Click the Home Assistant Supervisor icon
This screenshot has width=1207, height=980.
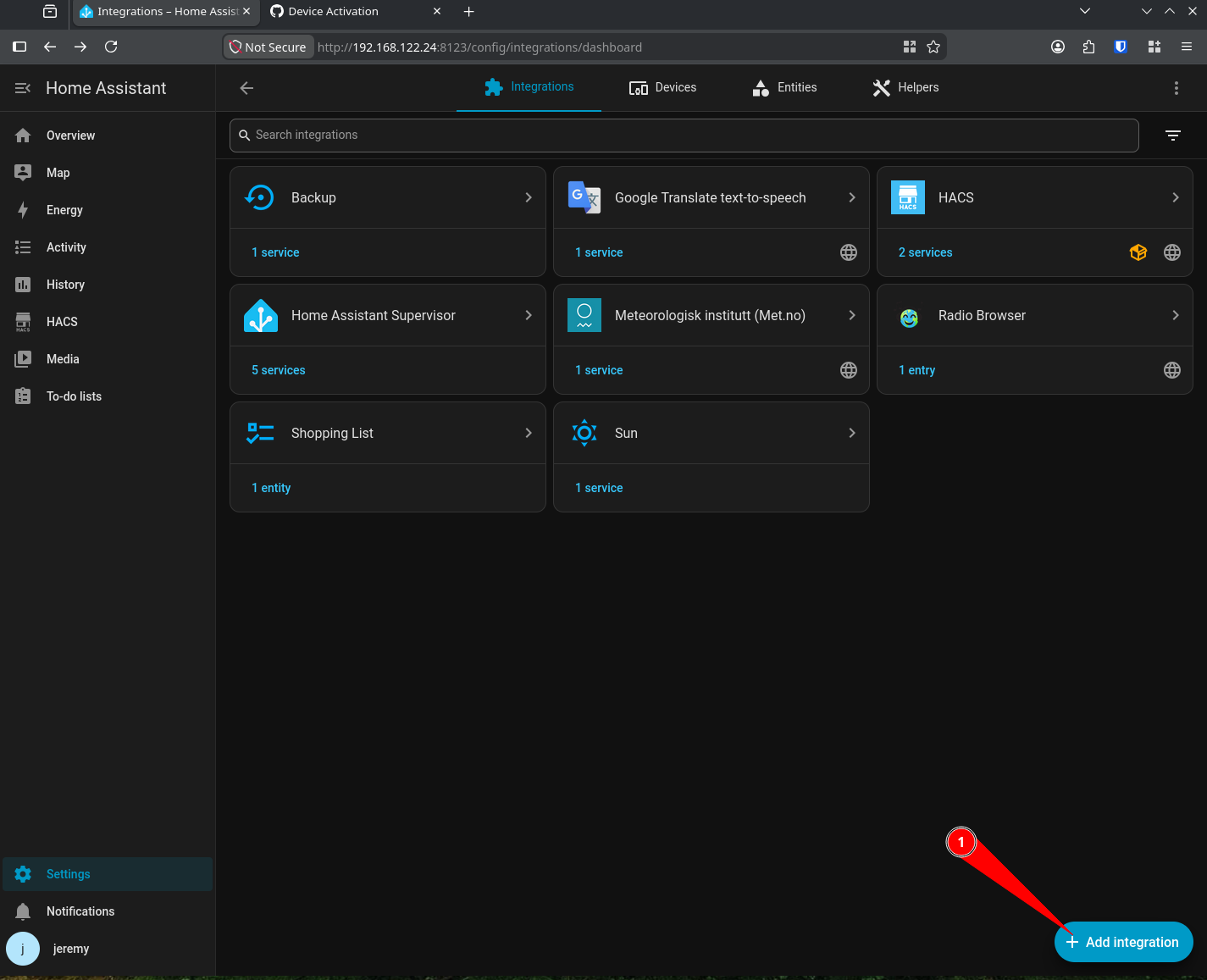pos(260,315)
